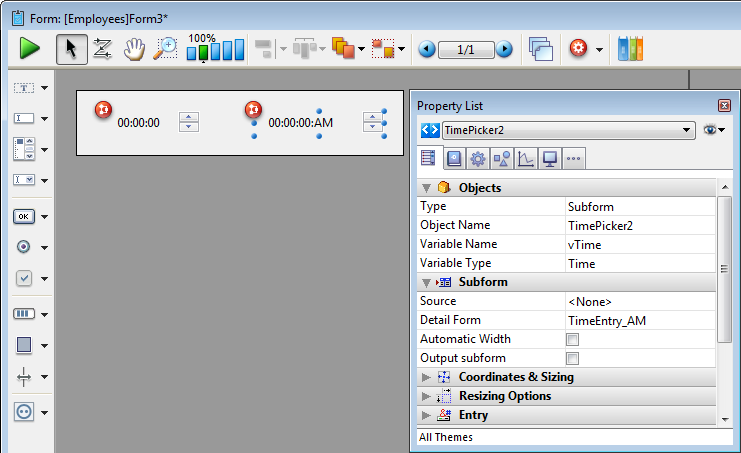Pick the rectangle shape object tool

tap(25, 345)
